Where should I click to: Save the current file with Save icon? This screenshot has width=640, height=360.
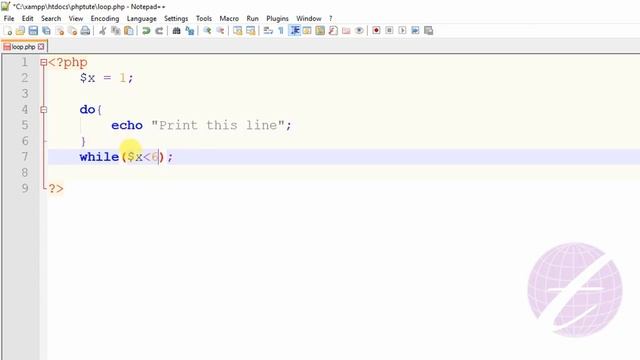(x=33, y=31)
